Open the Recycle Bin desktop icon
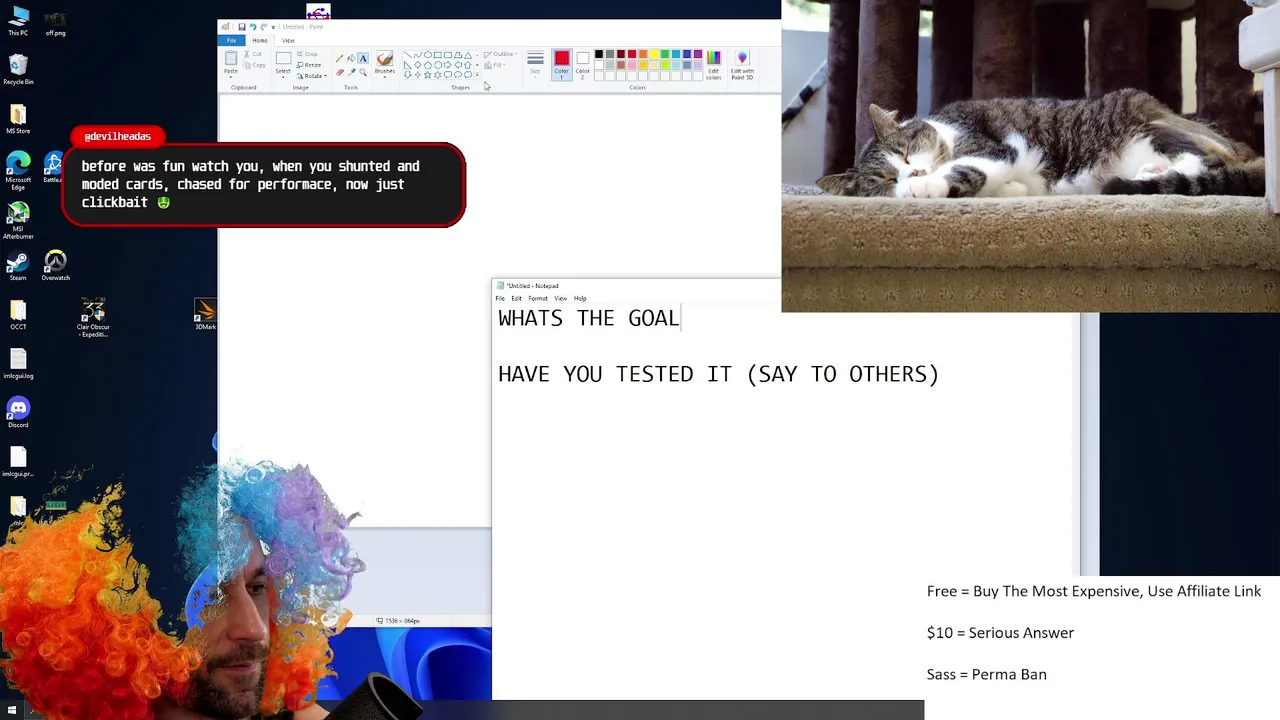The width and height of the screenshot is (1280, 720). tap(18, 70)
